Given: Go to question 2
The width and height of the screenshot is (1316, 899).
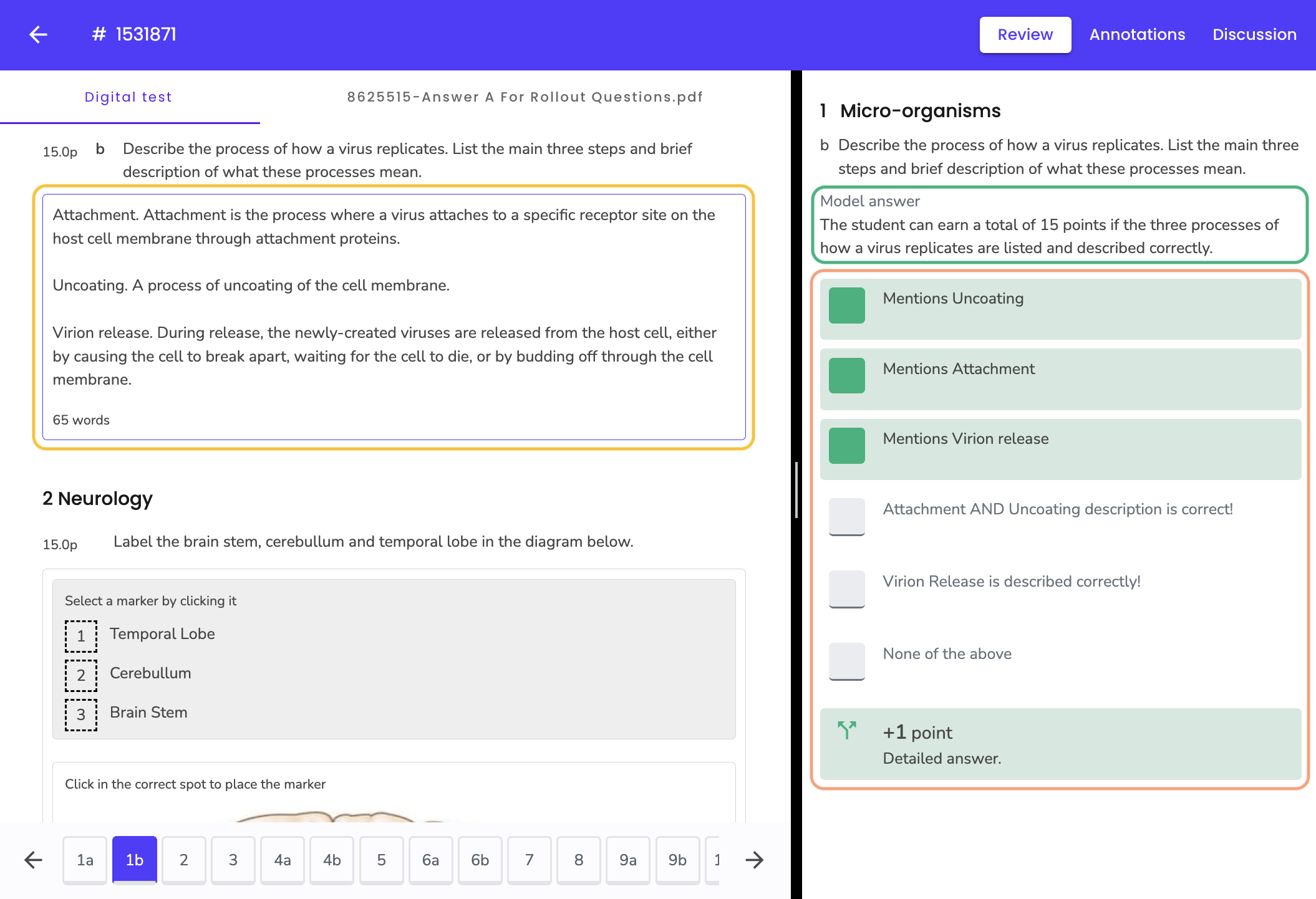Looking at the screenshot, I should 183,860.
